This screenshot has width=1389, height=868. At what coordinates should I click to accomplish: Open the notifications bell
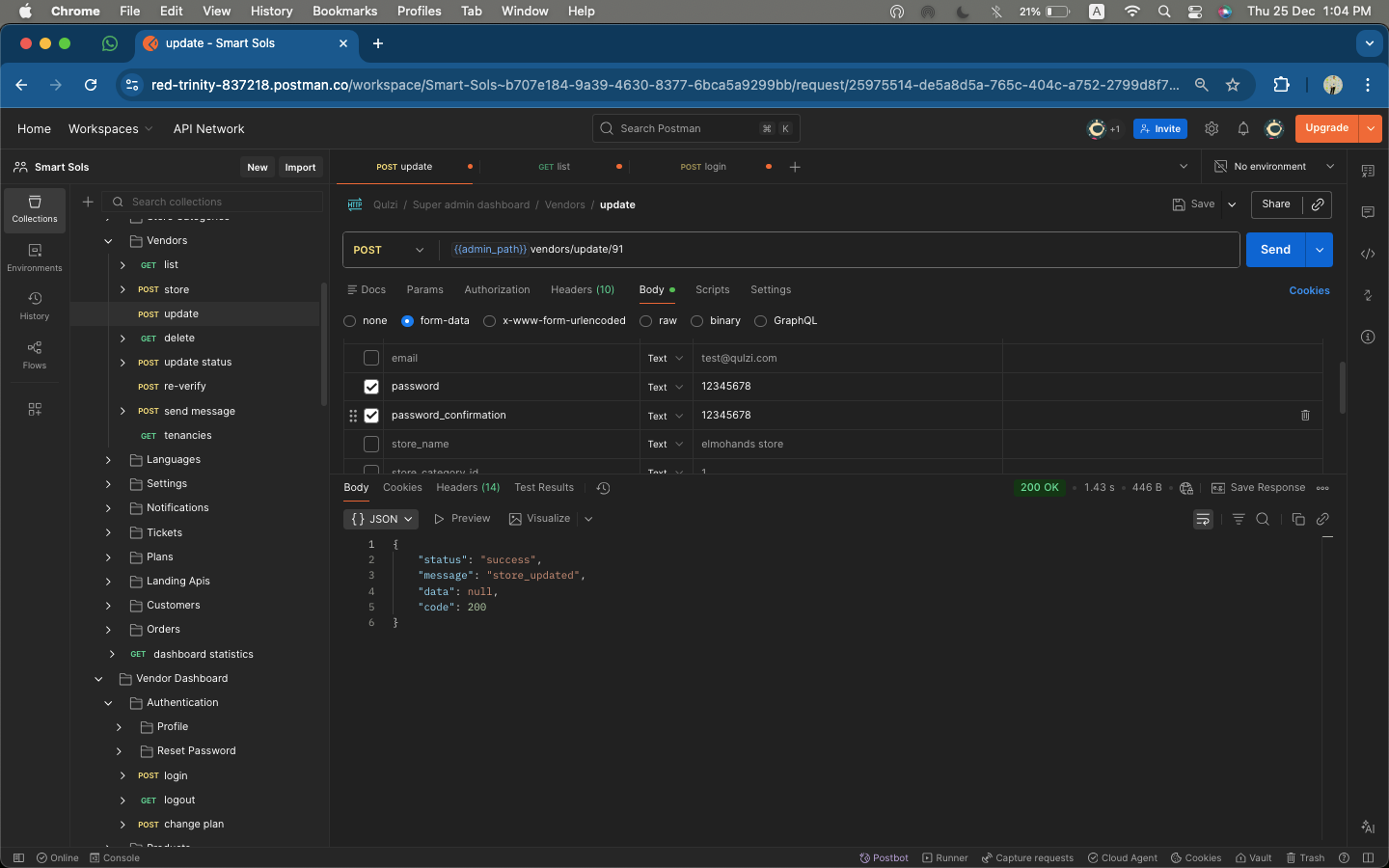(1243, 128)
